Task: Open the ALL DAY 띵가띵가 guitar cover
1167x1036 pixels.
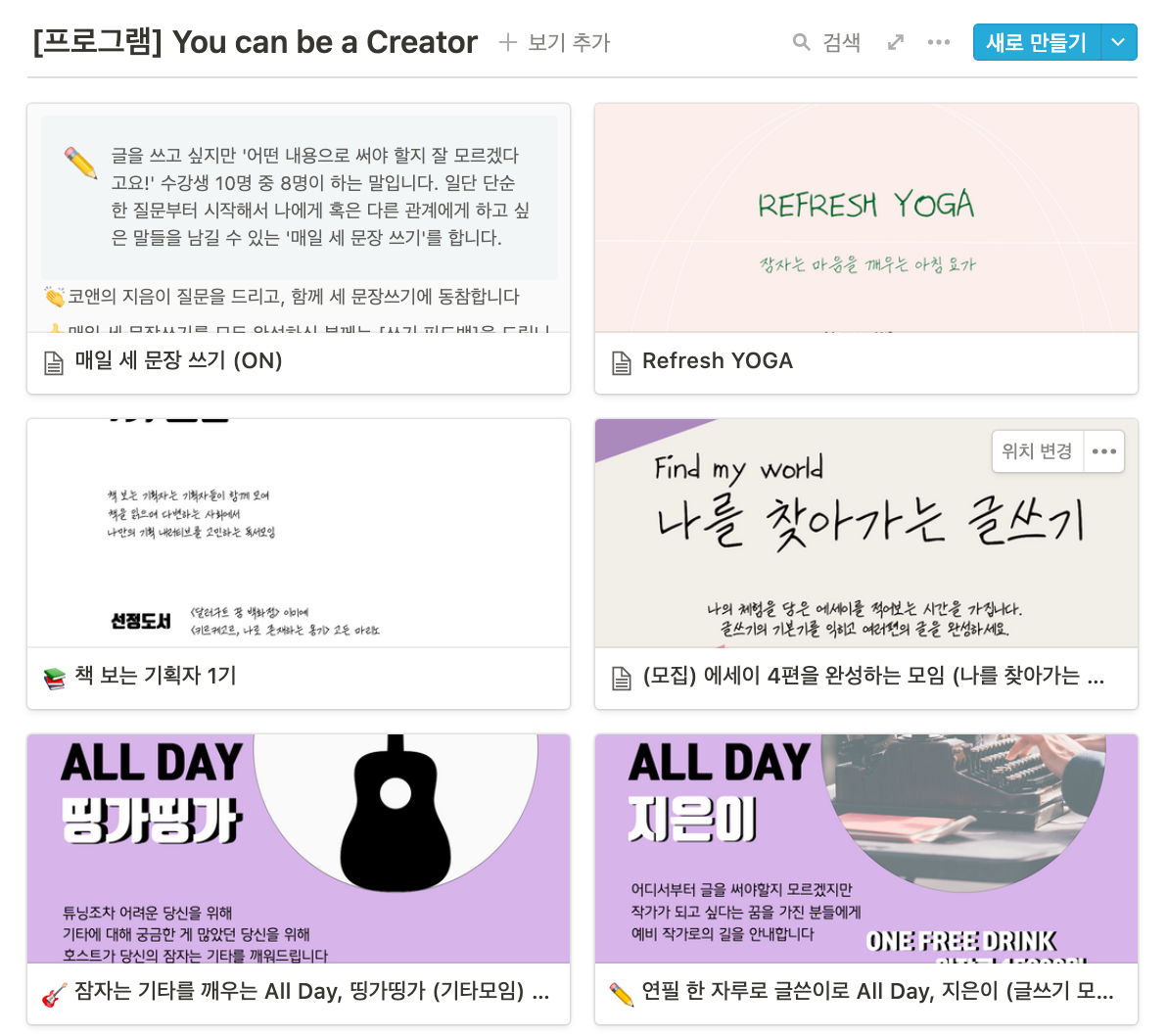Action: point(299,848)
